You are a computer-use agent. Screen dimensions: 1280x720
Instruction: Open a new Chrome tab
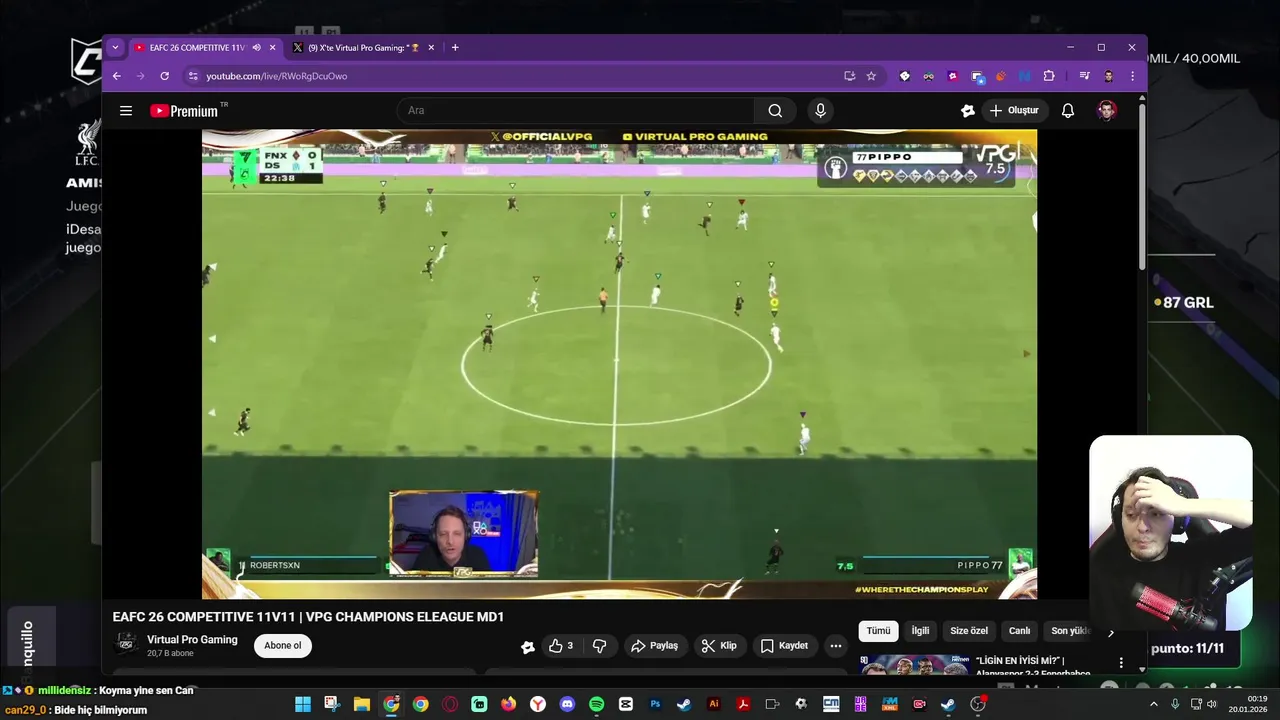[455, 47]
